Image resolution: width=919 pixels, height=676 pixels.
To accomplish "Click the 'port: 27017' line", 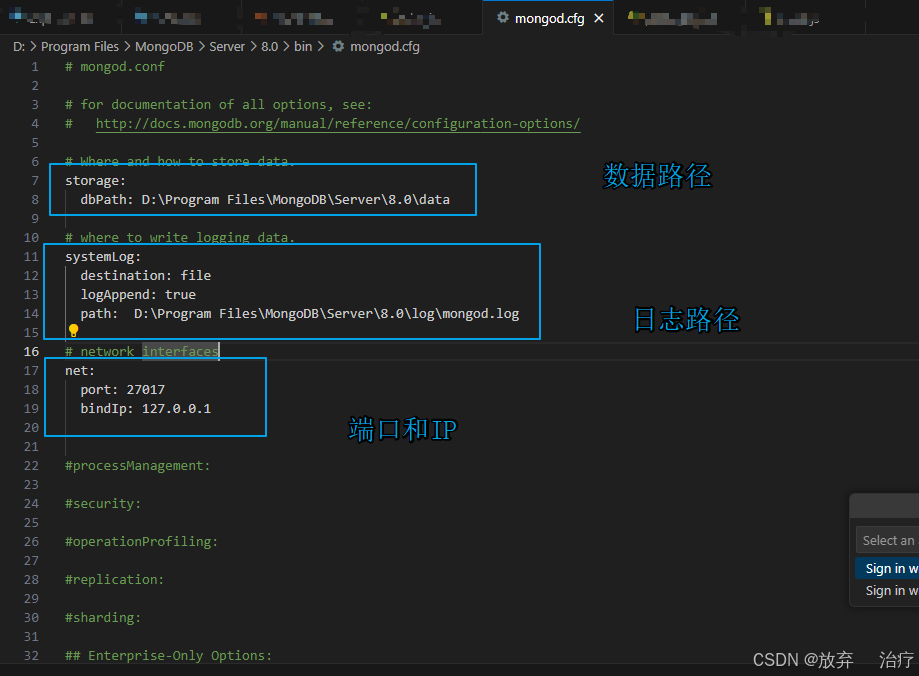I will 122,390.
